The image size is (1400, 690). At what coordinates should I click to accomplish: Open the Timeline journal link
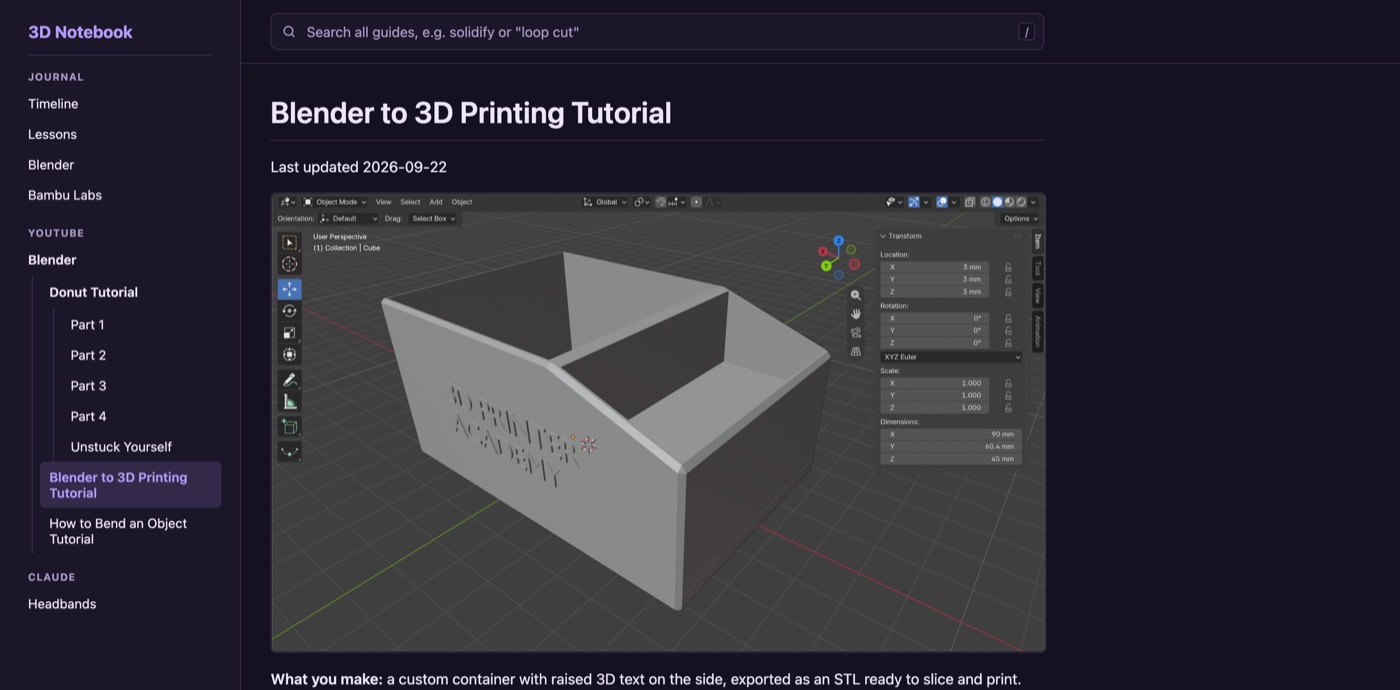tap(53, 104)
